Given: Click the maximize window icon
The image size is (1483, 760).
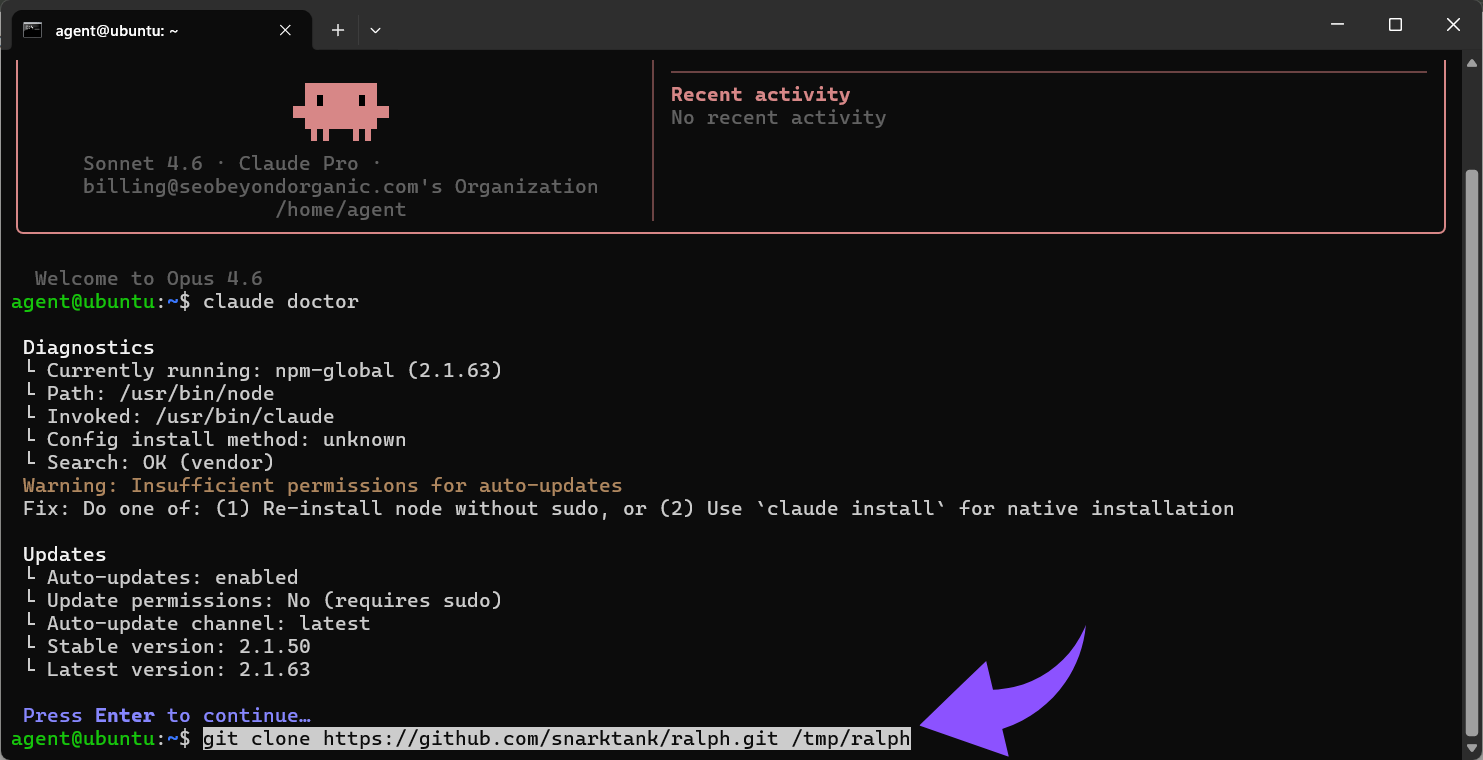Looking at the screenshot, I should point(1394,24).
